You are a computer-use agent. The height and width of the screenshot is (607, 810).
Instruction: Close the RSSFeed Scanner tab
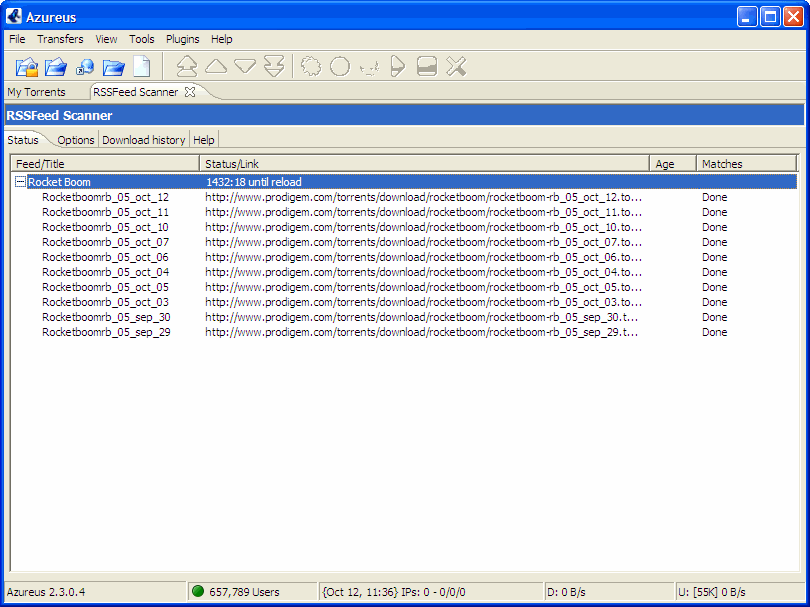[190, 92]
